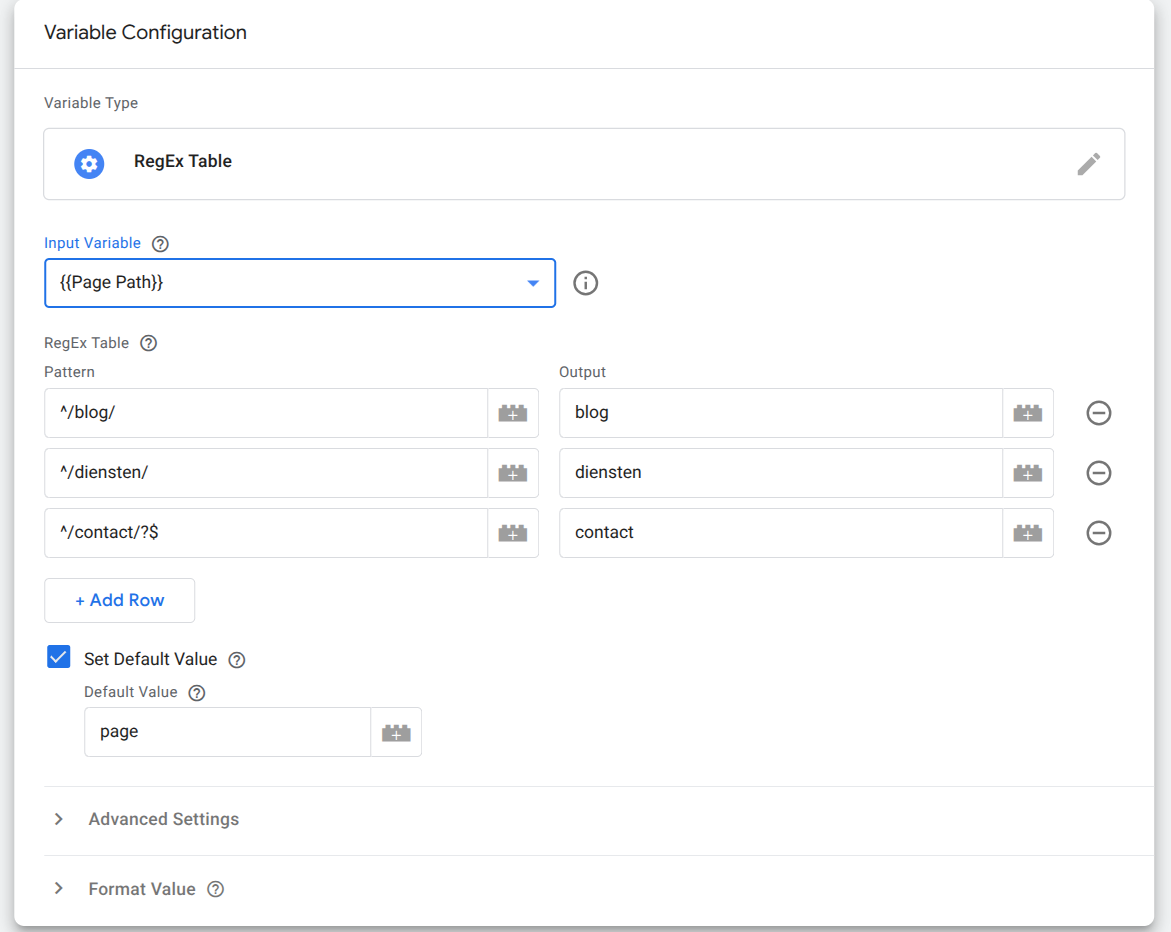The height and width of the screenshot is (932, 1171).
Task: Remove the diensten row
Action: 1099,473
